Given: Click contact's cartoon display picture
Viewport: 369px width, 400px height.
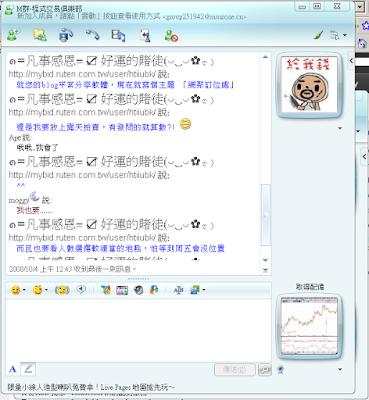Looking at the screenshot, I should (309, 85).
